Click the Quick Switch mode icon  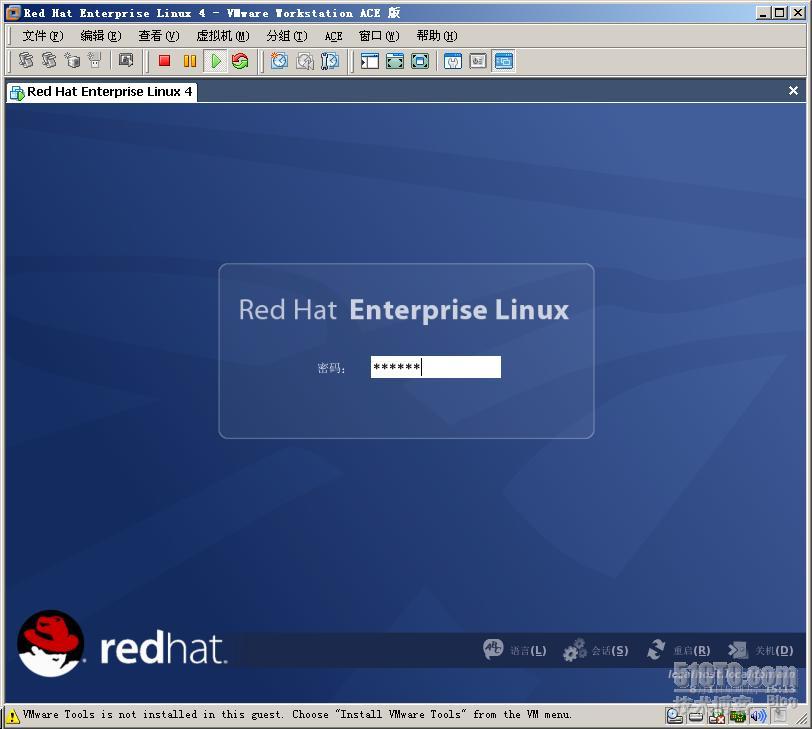coord(395,61)
